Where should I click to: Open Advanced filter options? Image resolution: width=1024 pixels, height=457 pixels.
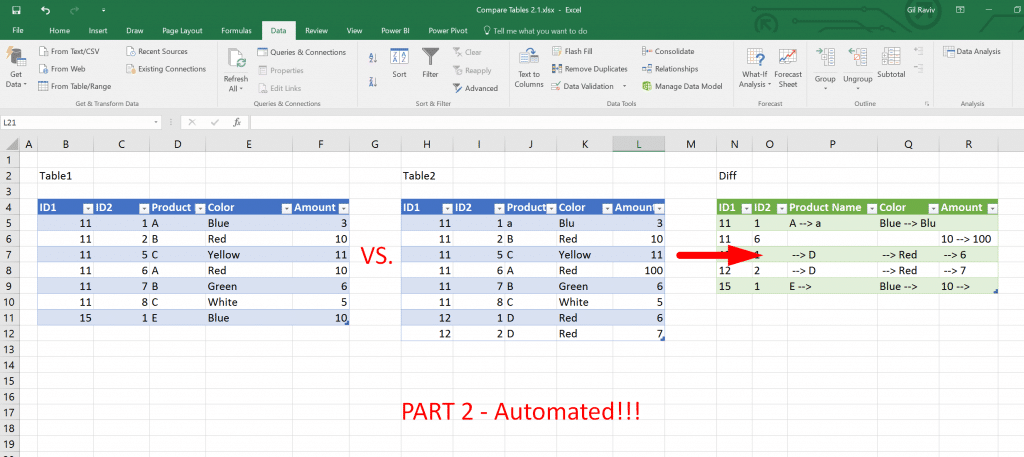[x=475, y=88]
